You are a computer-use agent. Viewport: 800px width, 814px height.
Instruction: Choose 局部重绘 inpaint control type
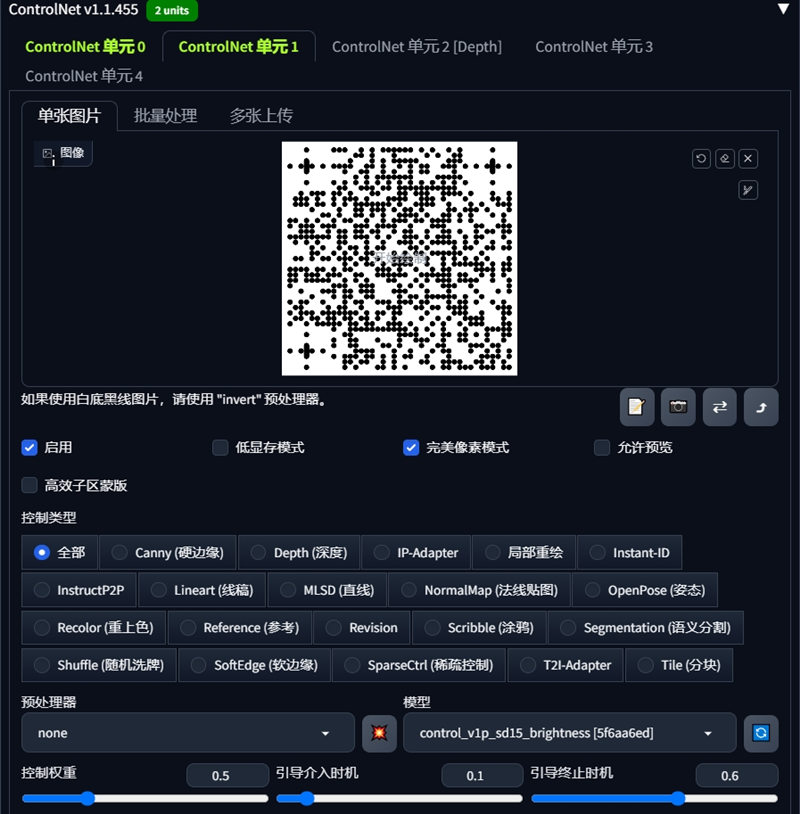[524, 552]
